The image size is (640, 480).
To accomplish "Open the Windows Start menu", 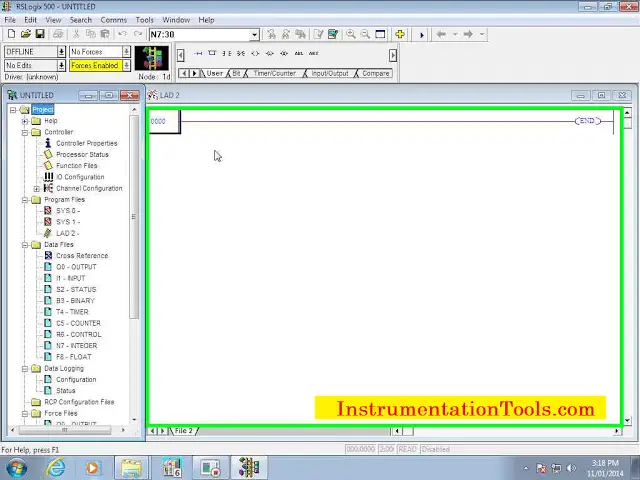I will click(16, 468).
